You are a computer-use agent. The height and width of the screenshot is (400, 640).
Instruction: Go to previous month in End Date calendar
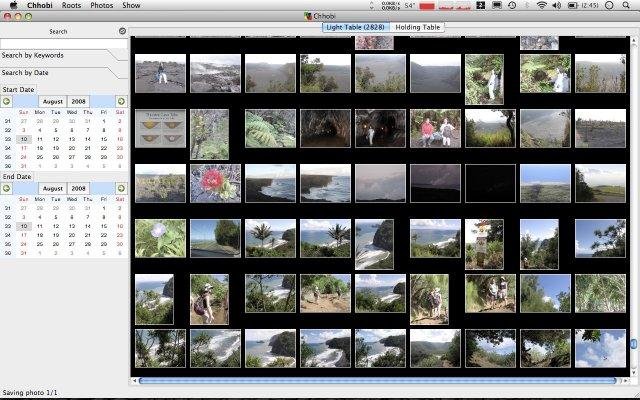[x=7, y=188]
